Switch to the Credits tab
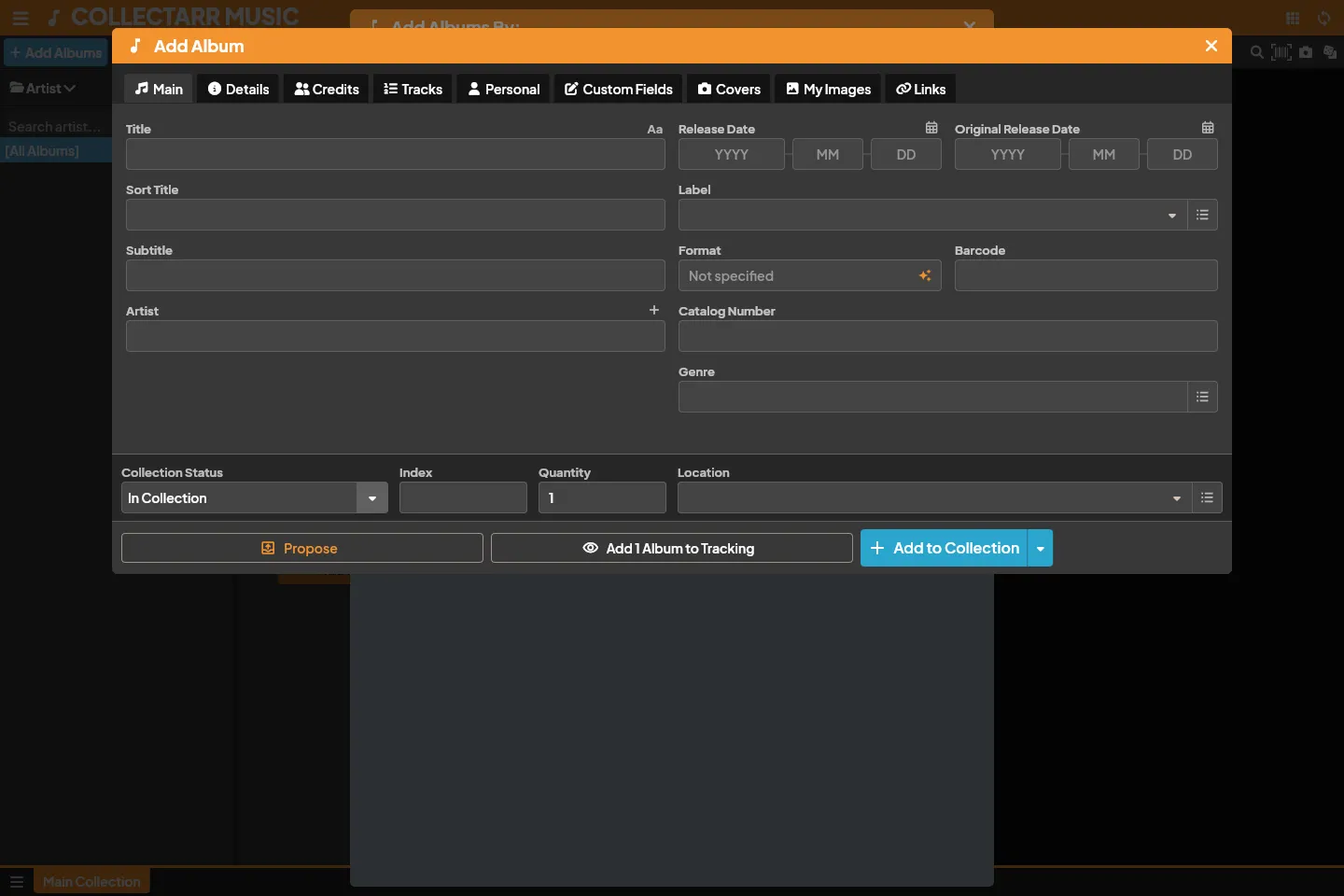Image resolution: width=1344 pixels, height=896 pixels. 327,89
